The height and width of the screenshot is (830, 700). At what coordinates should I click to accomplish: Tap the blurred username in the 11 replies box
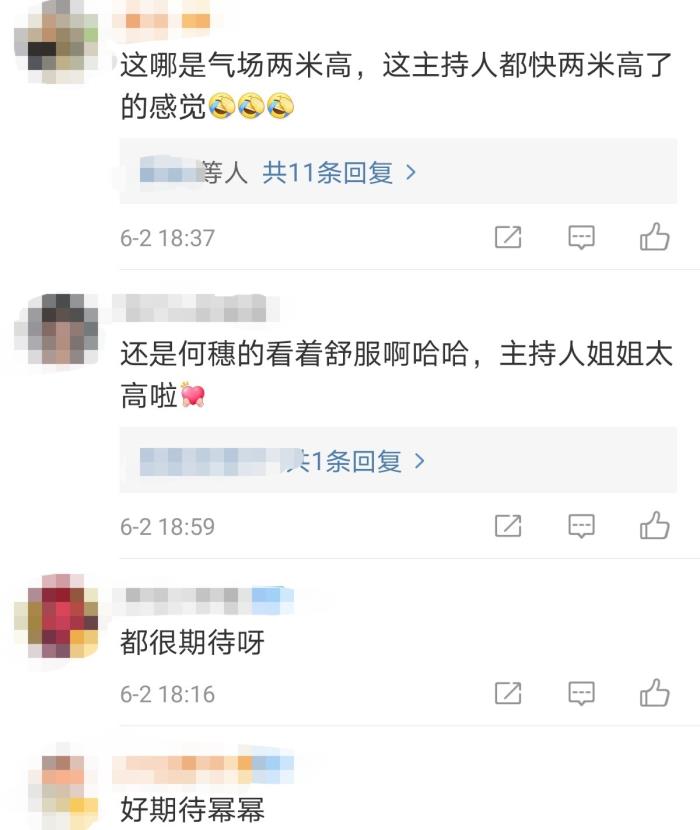click(170, 172)
